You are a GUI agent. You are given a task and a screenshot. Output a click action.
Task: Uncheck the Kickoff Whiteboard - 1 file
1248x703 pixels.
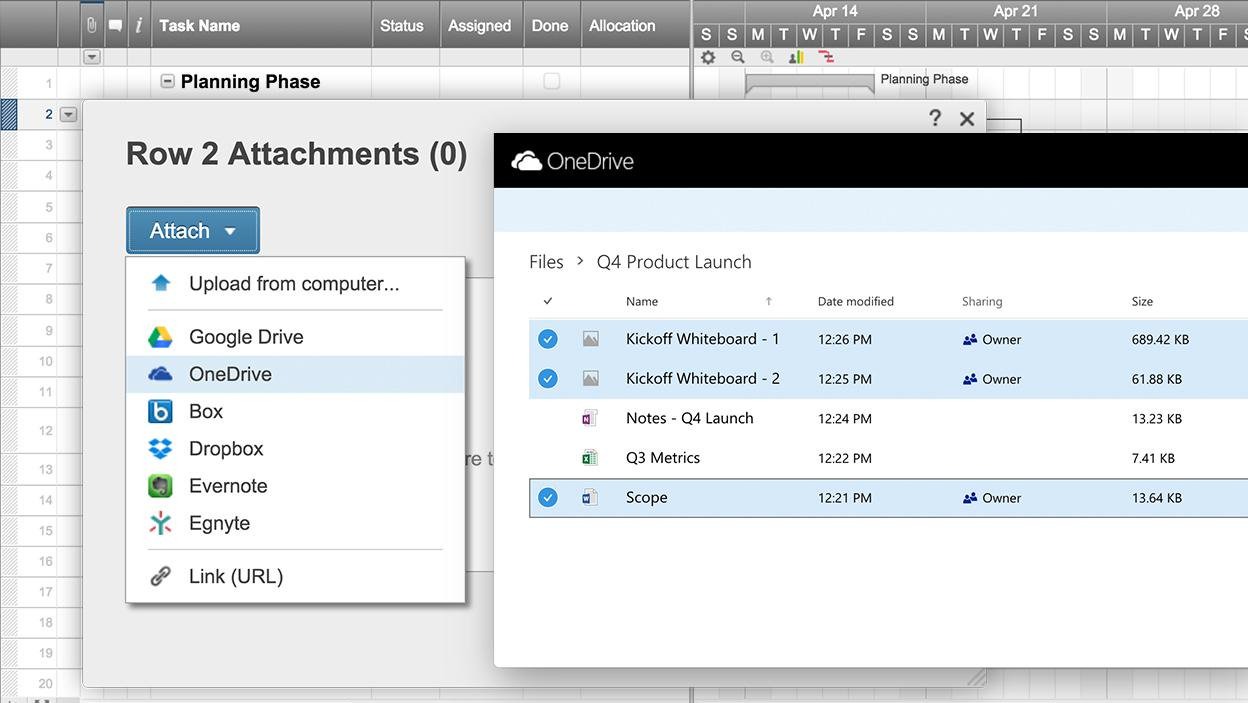tap(548, 340)
